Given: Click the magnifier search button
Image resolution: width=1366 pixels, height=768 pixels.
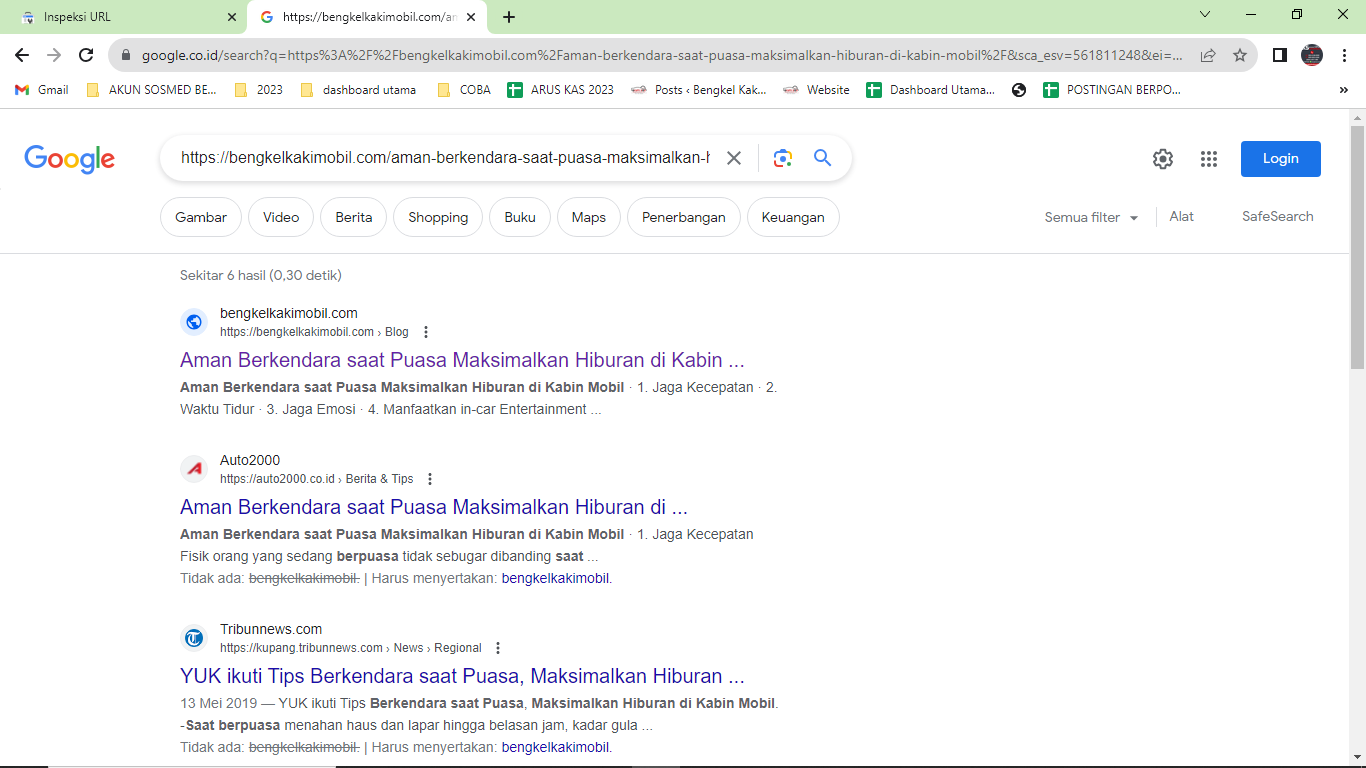Looking at the screenshot, I should click(x=822, y=158).
